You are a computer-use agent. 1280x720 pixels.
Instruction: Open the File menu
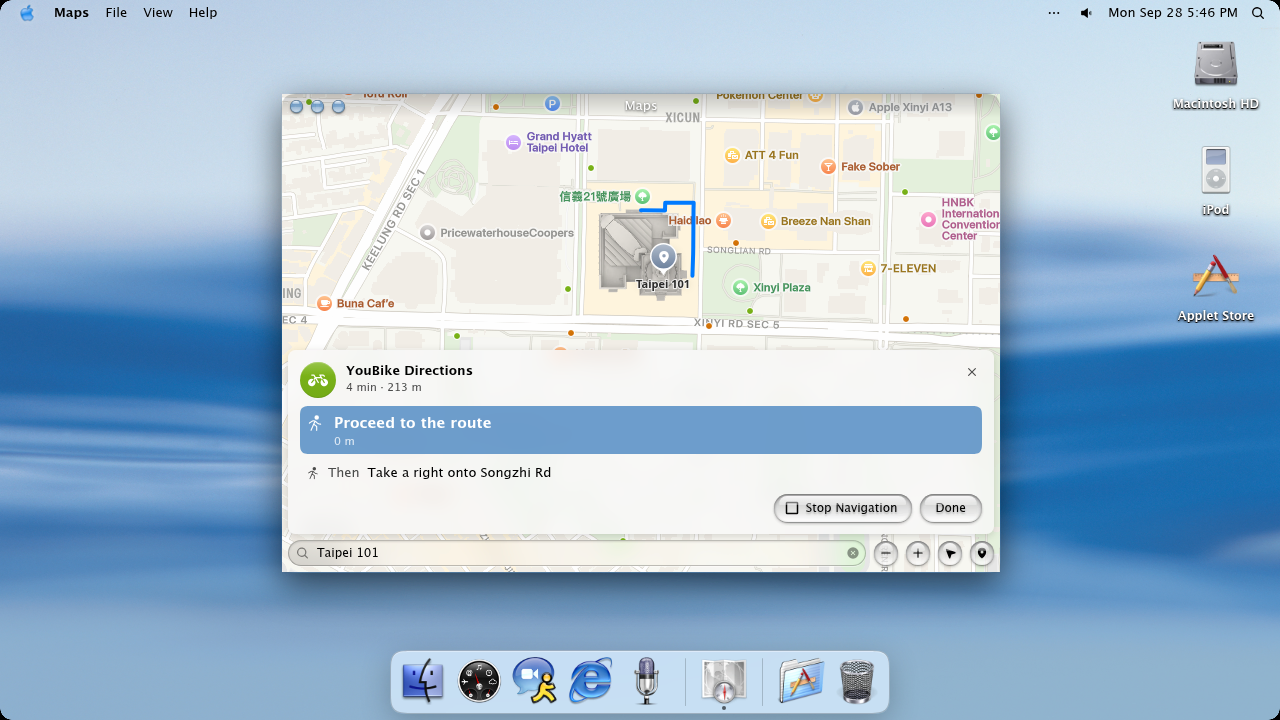(116, 13)
